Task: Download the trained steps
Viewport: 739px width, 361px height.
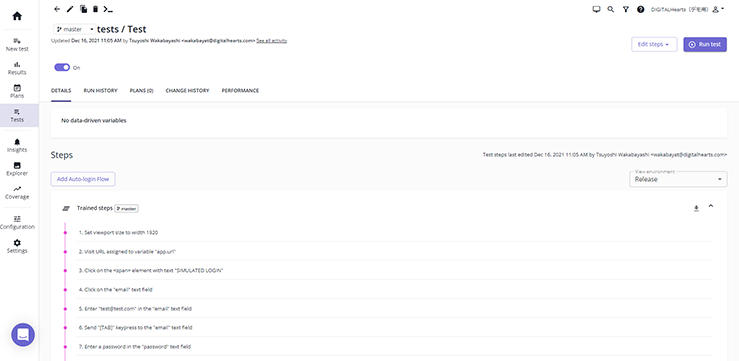Action: click(x=696, y=208)
